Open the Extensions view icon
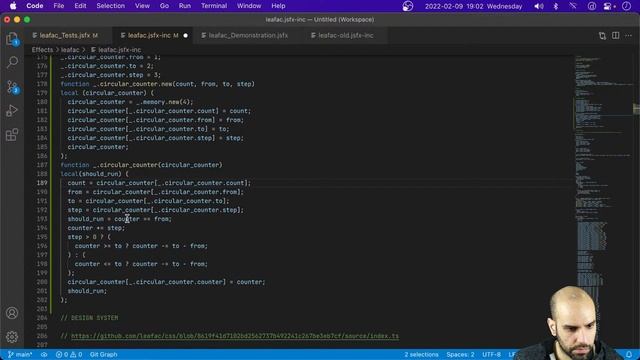The width and height of the screenshot is (640, 360). [x=12, y=134]
